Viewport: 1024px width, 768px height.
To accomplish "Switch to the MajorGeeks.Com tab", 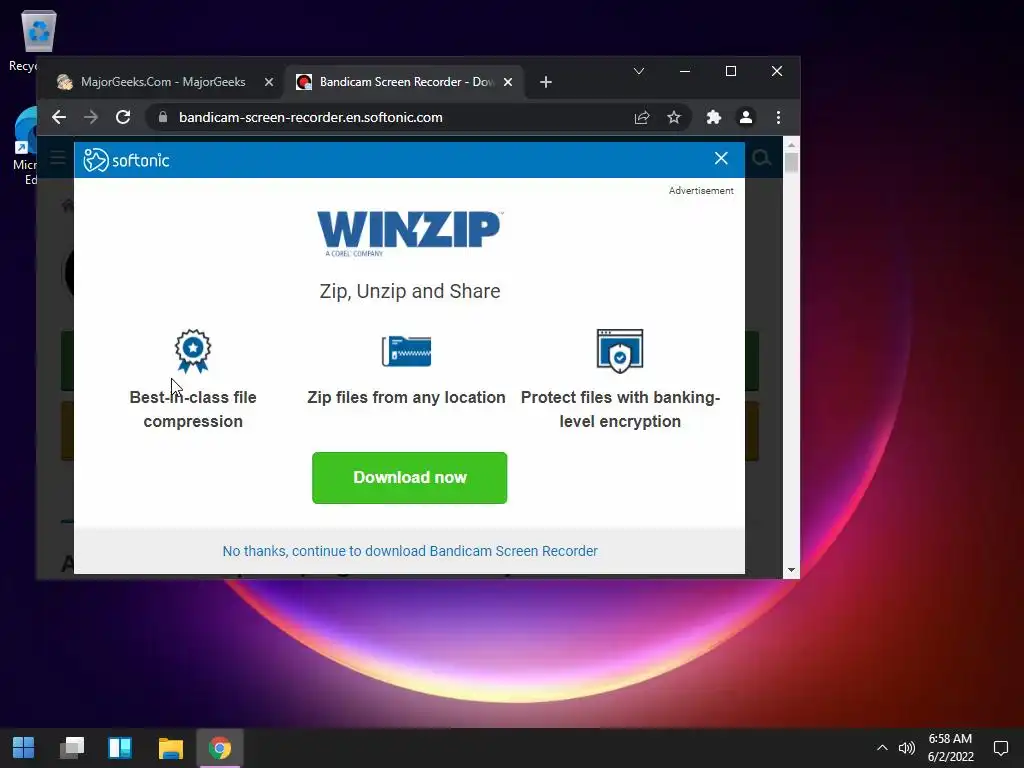I will [x=163, y=82].
